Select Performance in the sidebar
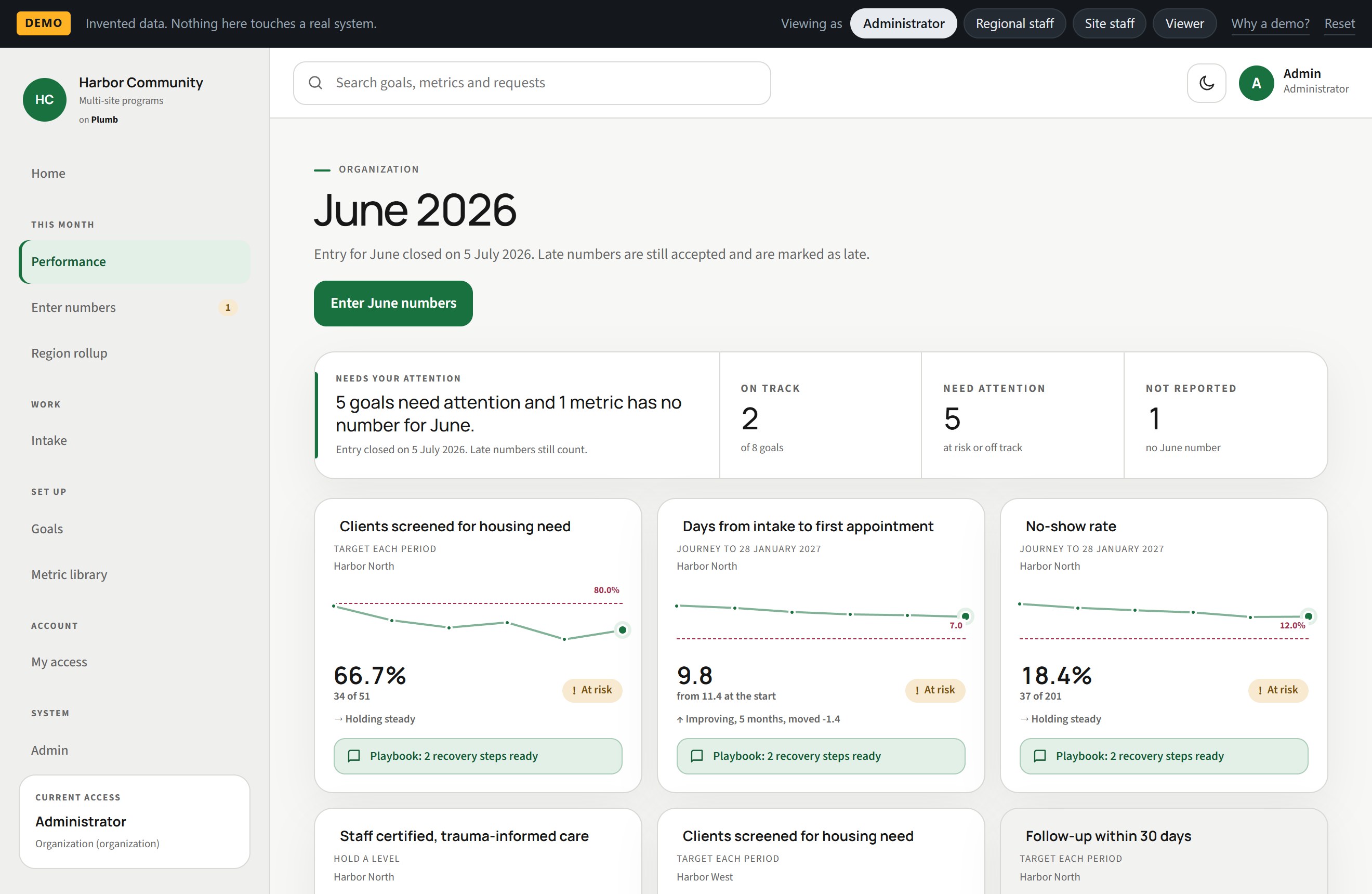Viewport: 1372px width, 894px height. tap(134, 261)
